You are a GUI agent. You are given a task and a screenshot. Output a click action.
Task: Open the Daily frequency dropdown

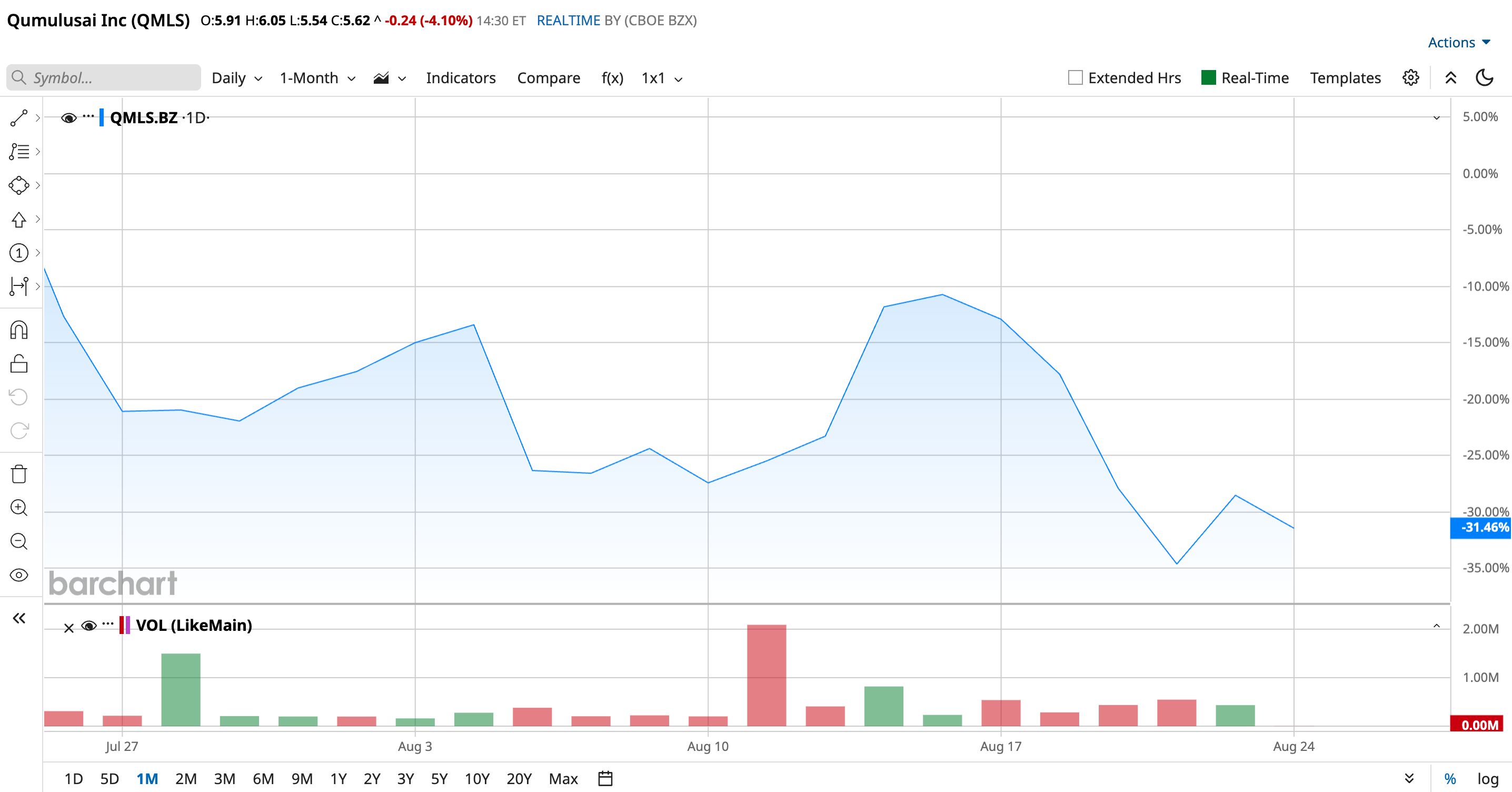237,78
